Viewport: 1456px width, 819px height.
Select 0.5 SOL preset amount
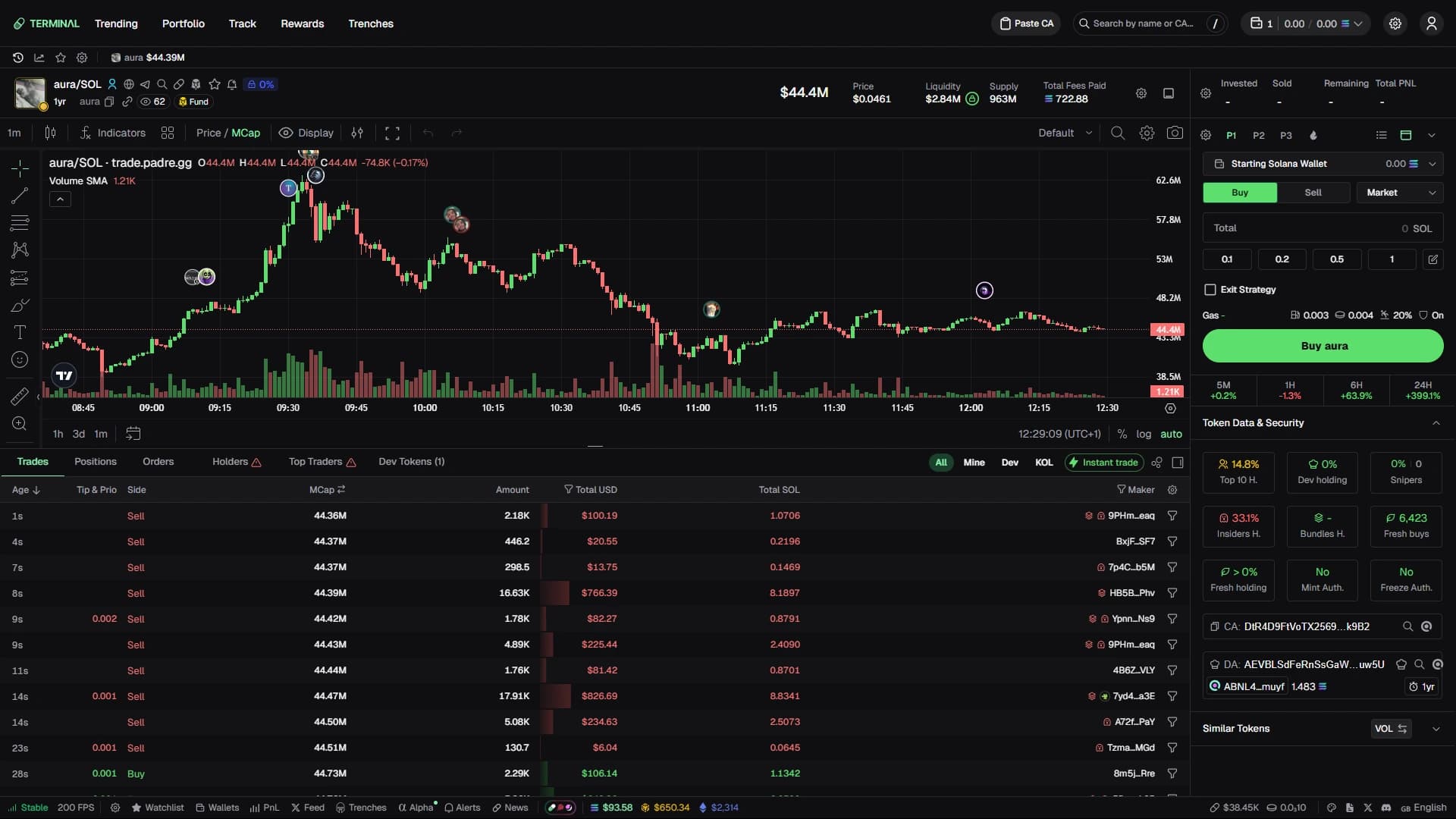pyautogui.click(x=1337, y=259)
